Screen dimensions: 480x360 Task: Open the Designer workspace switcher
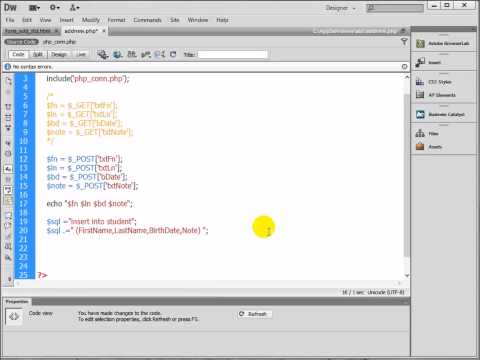(340, 8)
